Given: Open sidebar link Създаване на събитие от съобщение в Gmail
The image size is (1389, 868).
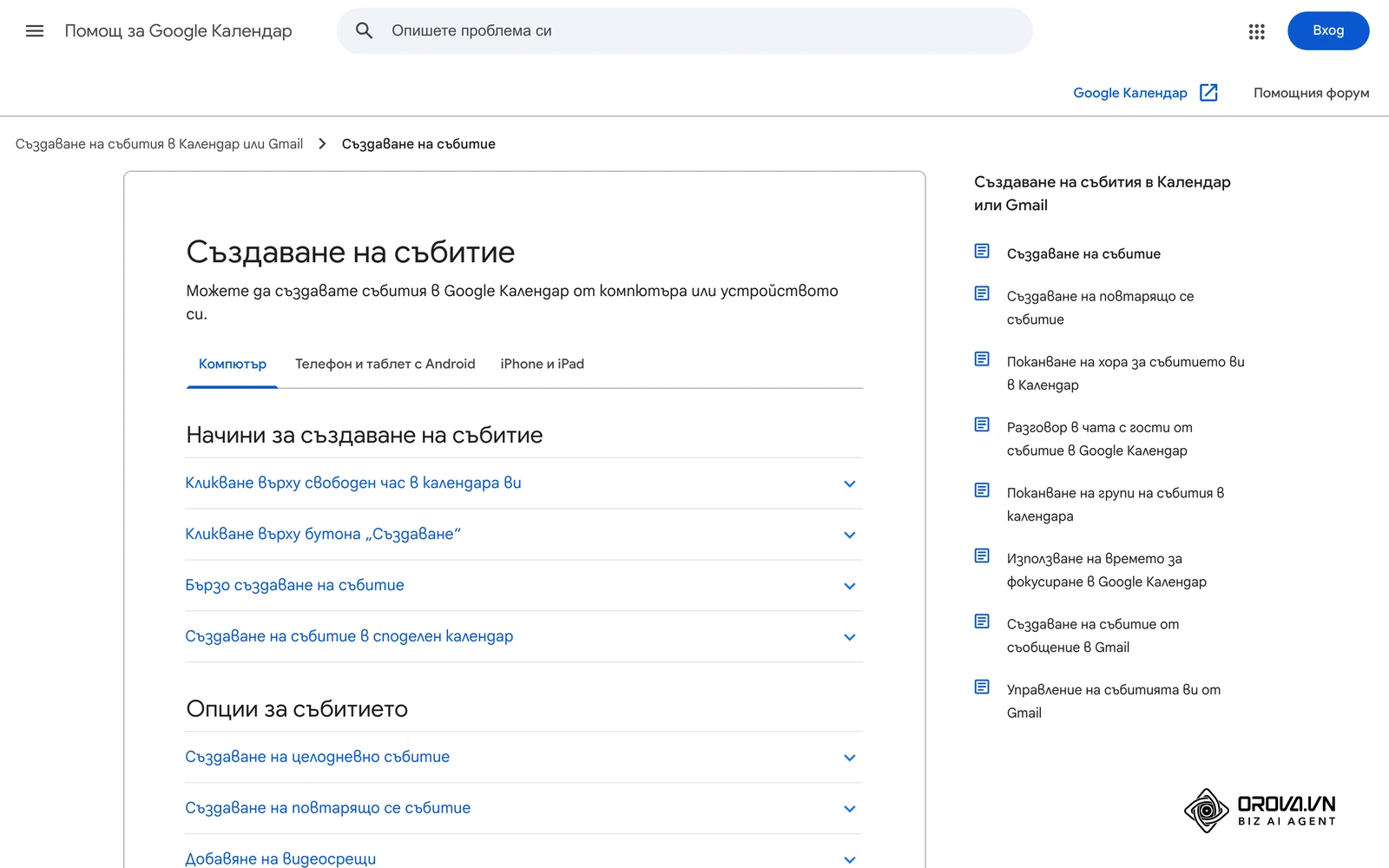Looking at the screenshot, I should (1093, 635).
